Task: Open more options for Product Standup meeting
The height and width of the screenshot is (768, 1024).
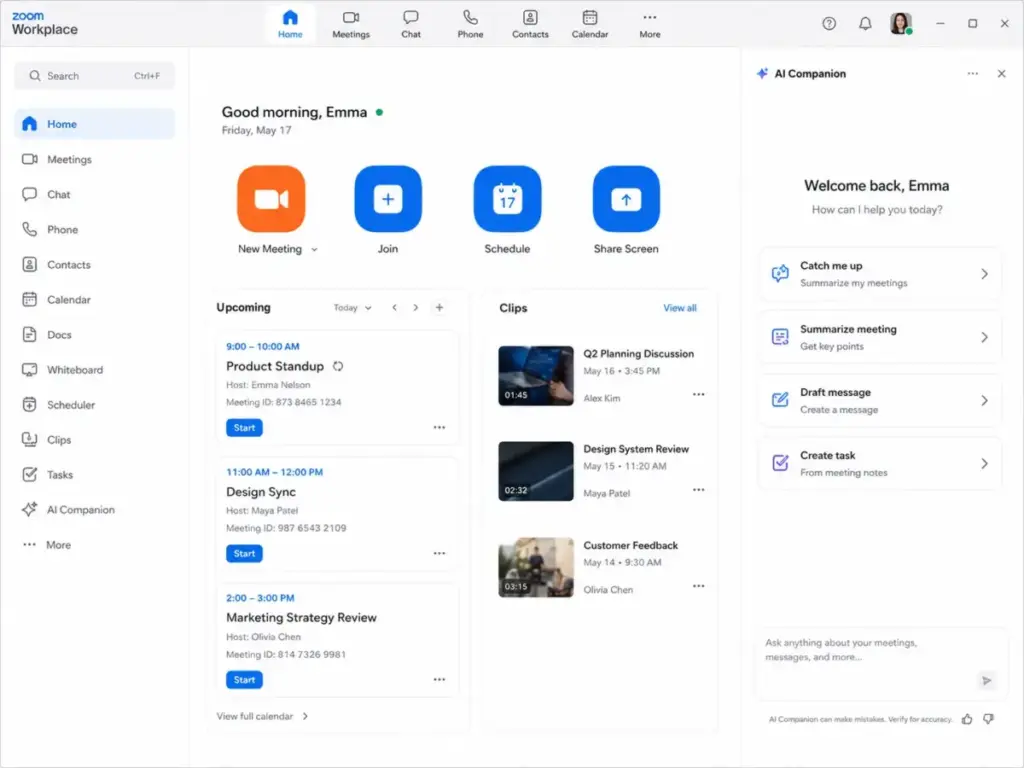Action: tap(440, 427)
